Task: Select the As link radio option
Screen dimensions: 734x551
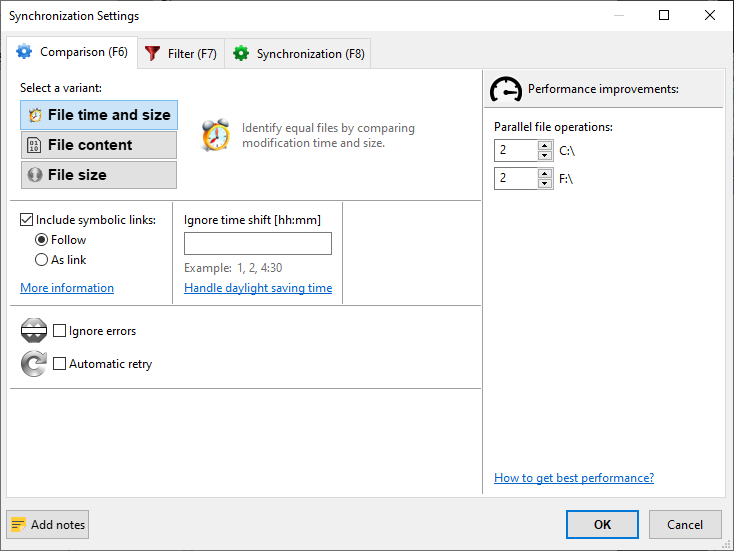Action: (x=42, y=260)
